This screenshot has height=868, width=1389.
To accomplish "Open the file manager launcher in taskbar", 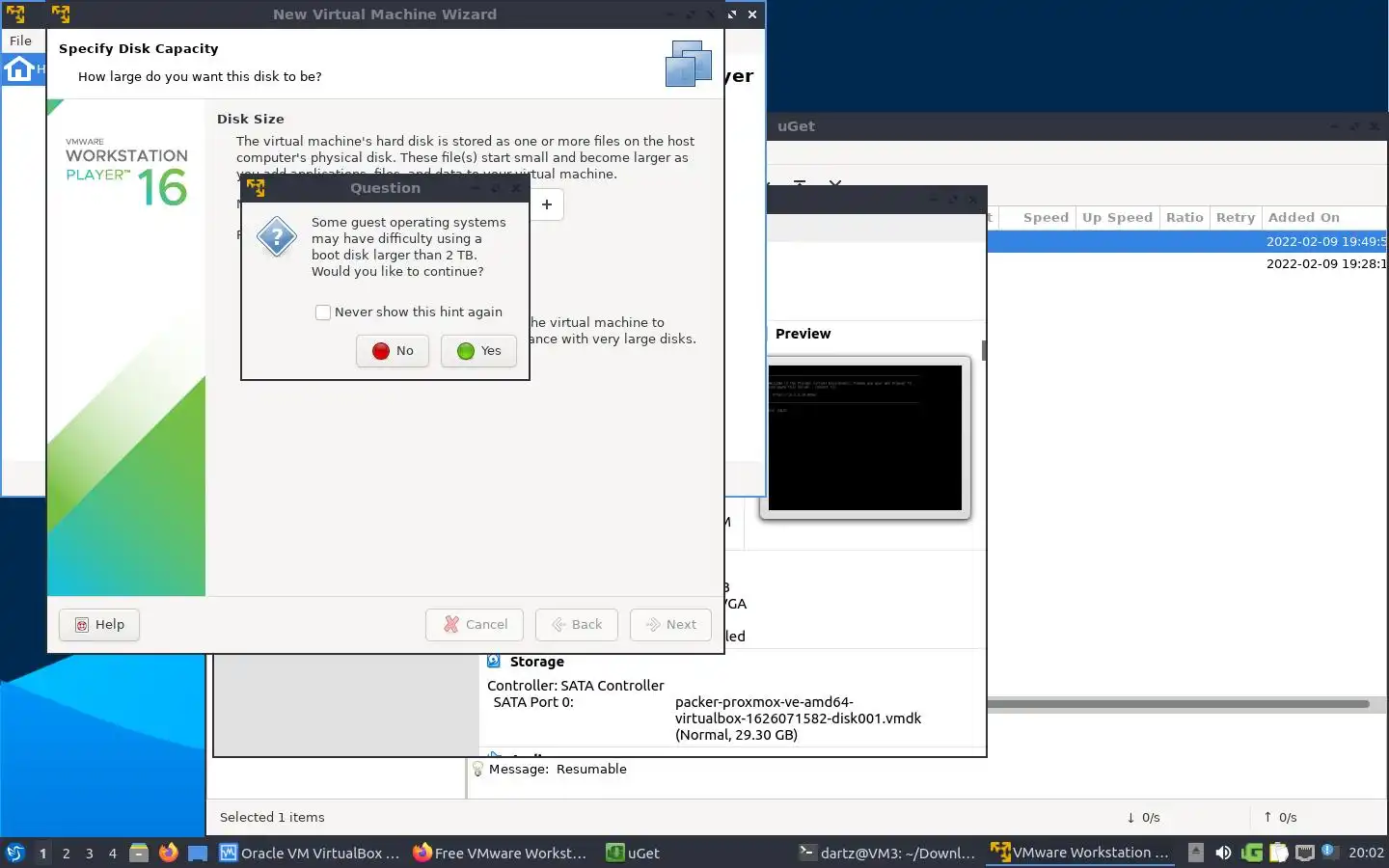I will (x=139, y=853).
